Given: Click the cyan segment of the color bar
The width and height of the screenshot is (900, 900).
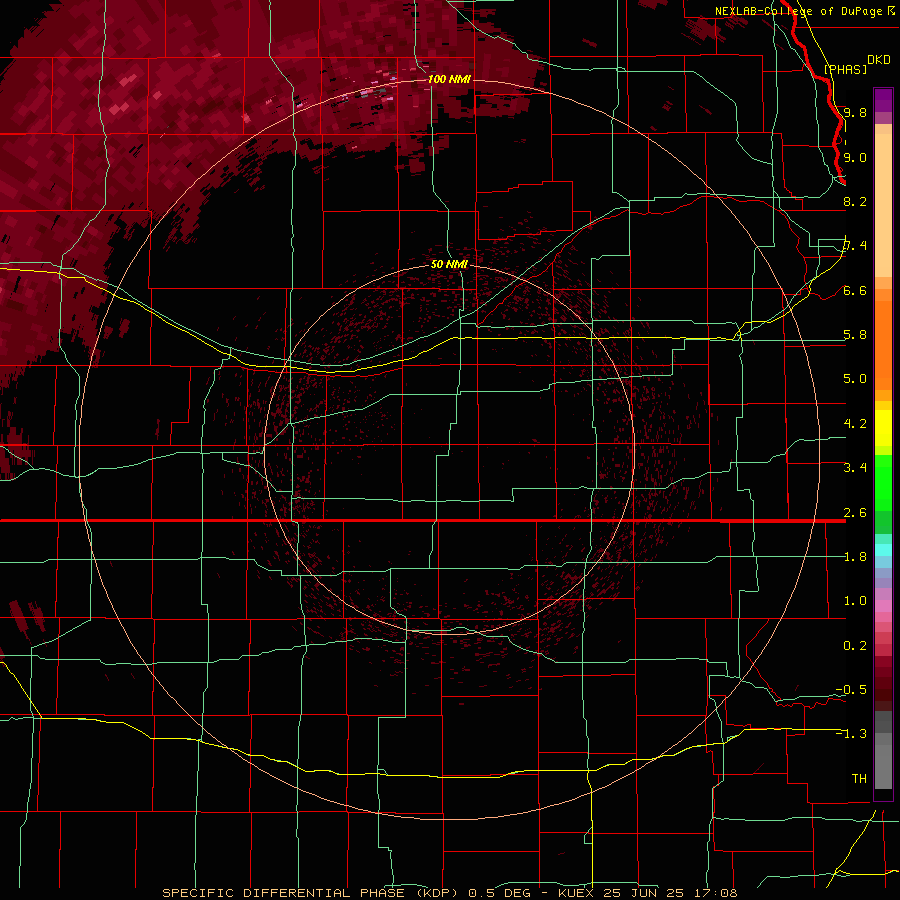Looking at the screenshot, I should 883,550.
